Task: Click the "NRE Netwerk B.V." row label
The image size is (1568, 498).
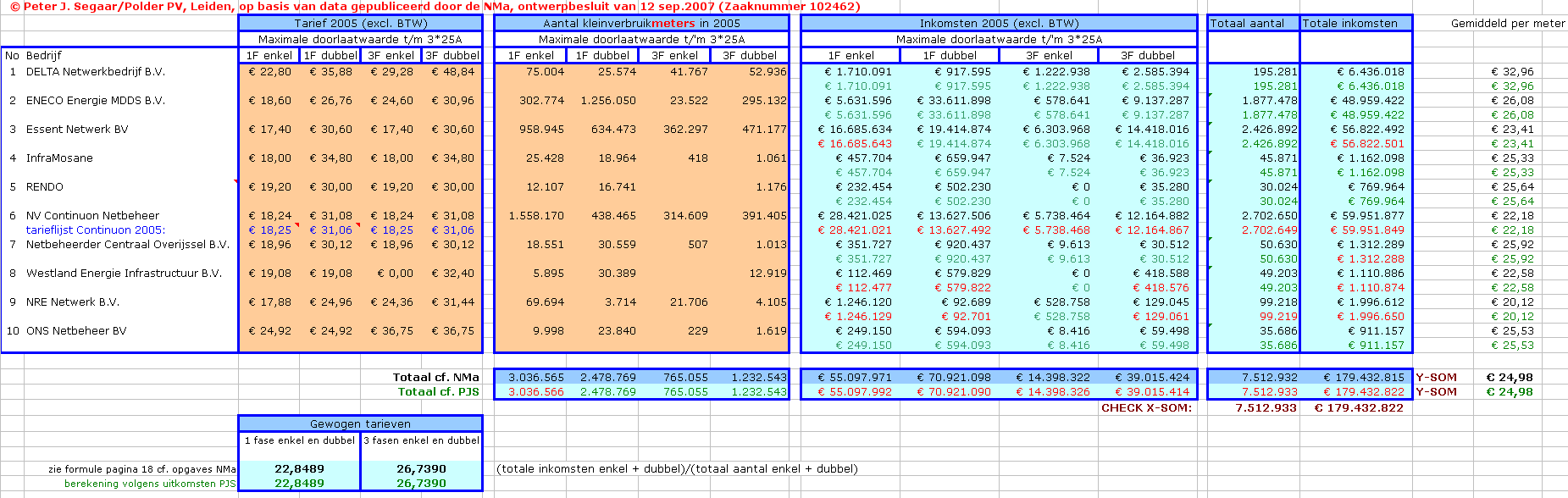Action: point(73,302)
